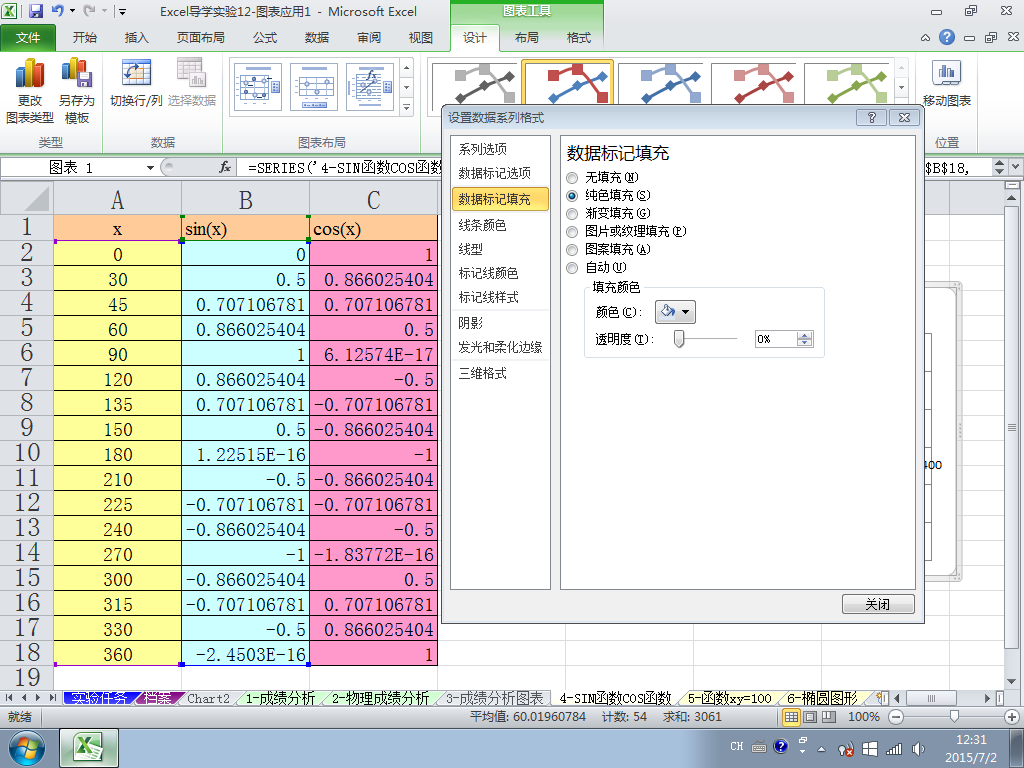Click first sheet navigation arrow icon

tap(8, 698)
